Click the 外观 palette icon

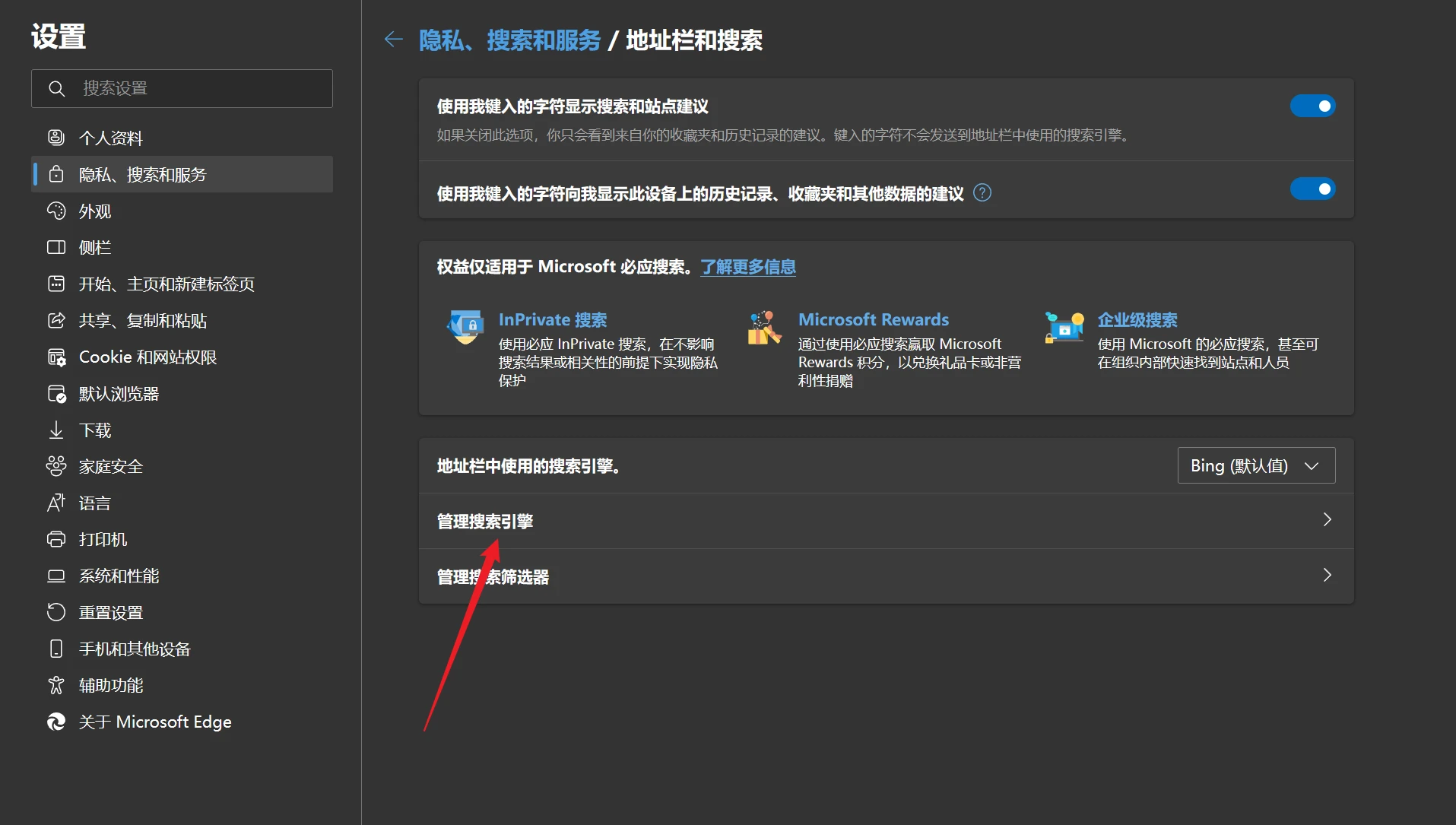point(56,211)
